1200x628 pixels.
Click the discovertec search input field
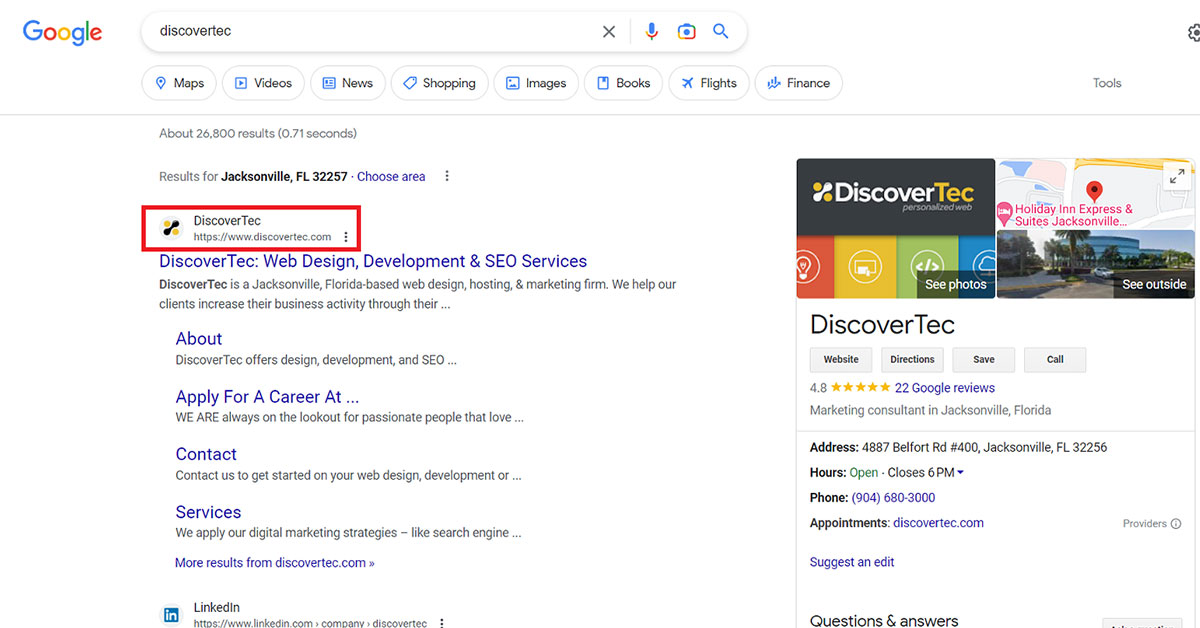click(375, 31)
